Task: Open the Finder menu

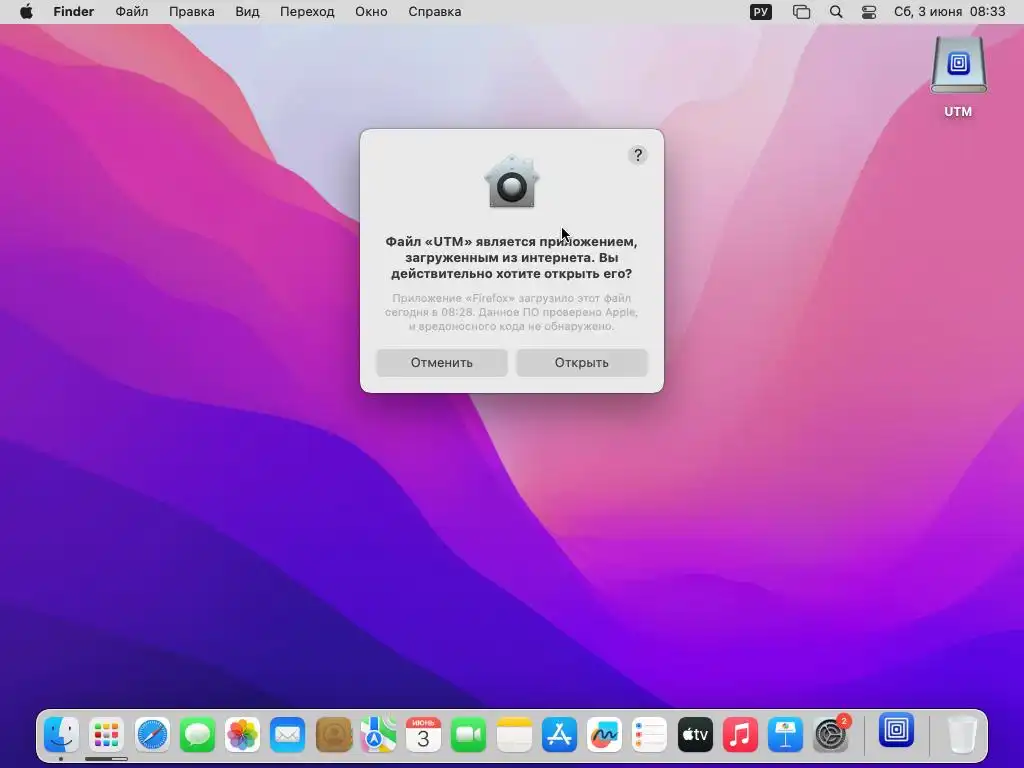Action: [74, 12]
